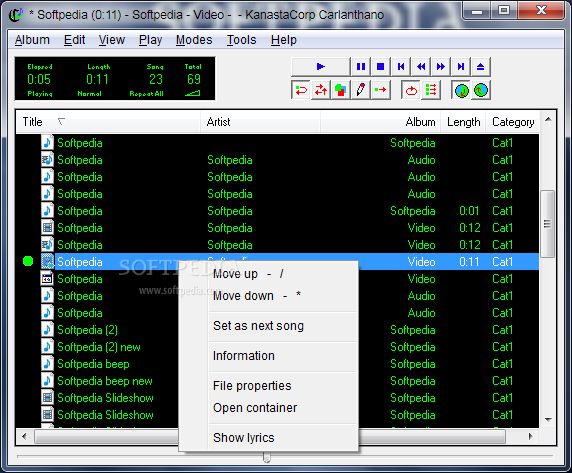Image resolution: width=572 pixels, height=473 pixels.
Task: Choose Move down in the context menu
Action: pyautogui.click(x=268, y=296)
